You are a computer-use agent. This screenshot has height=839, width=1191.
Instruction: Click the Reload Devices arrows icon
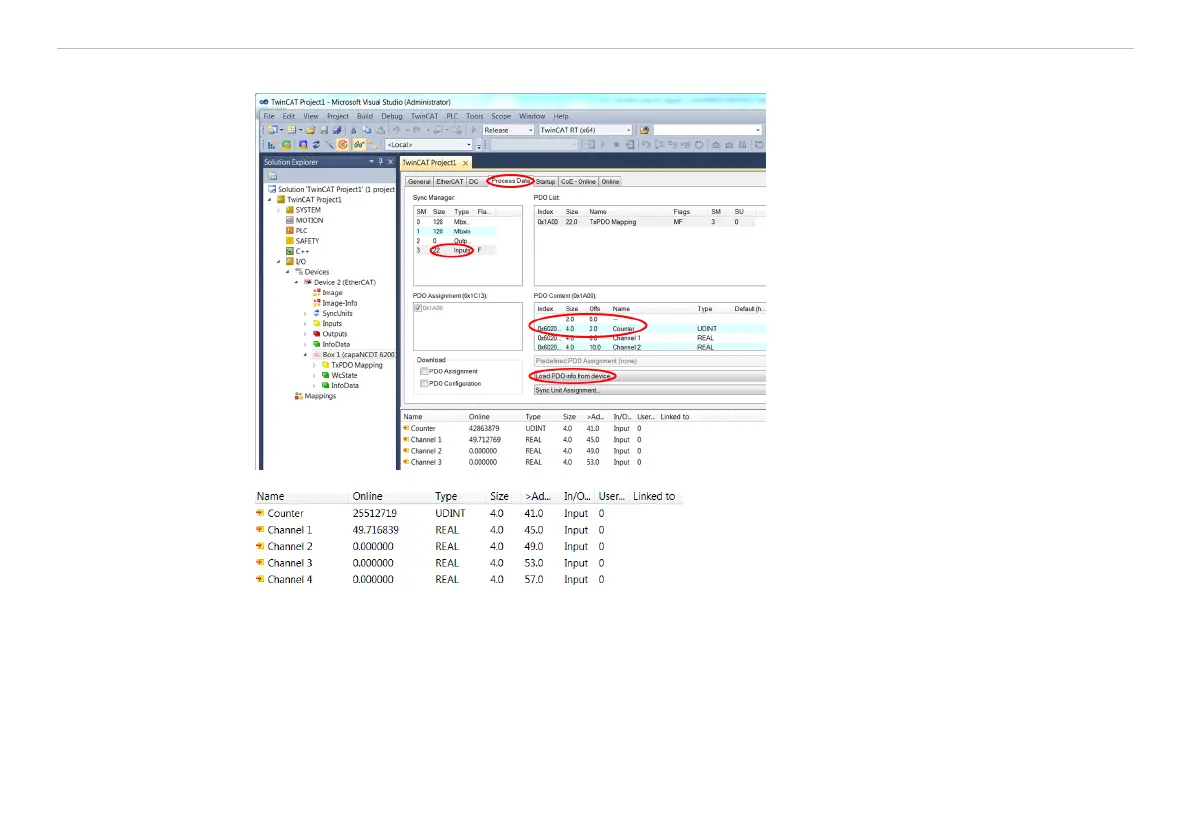coord(316,144)
